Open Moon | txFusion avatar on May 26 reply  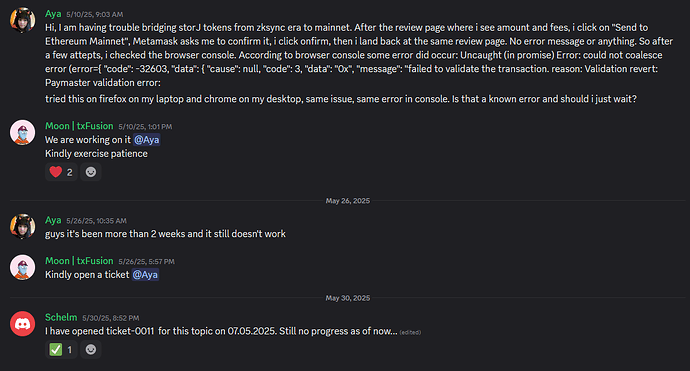22,267
